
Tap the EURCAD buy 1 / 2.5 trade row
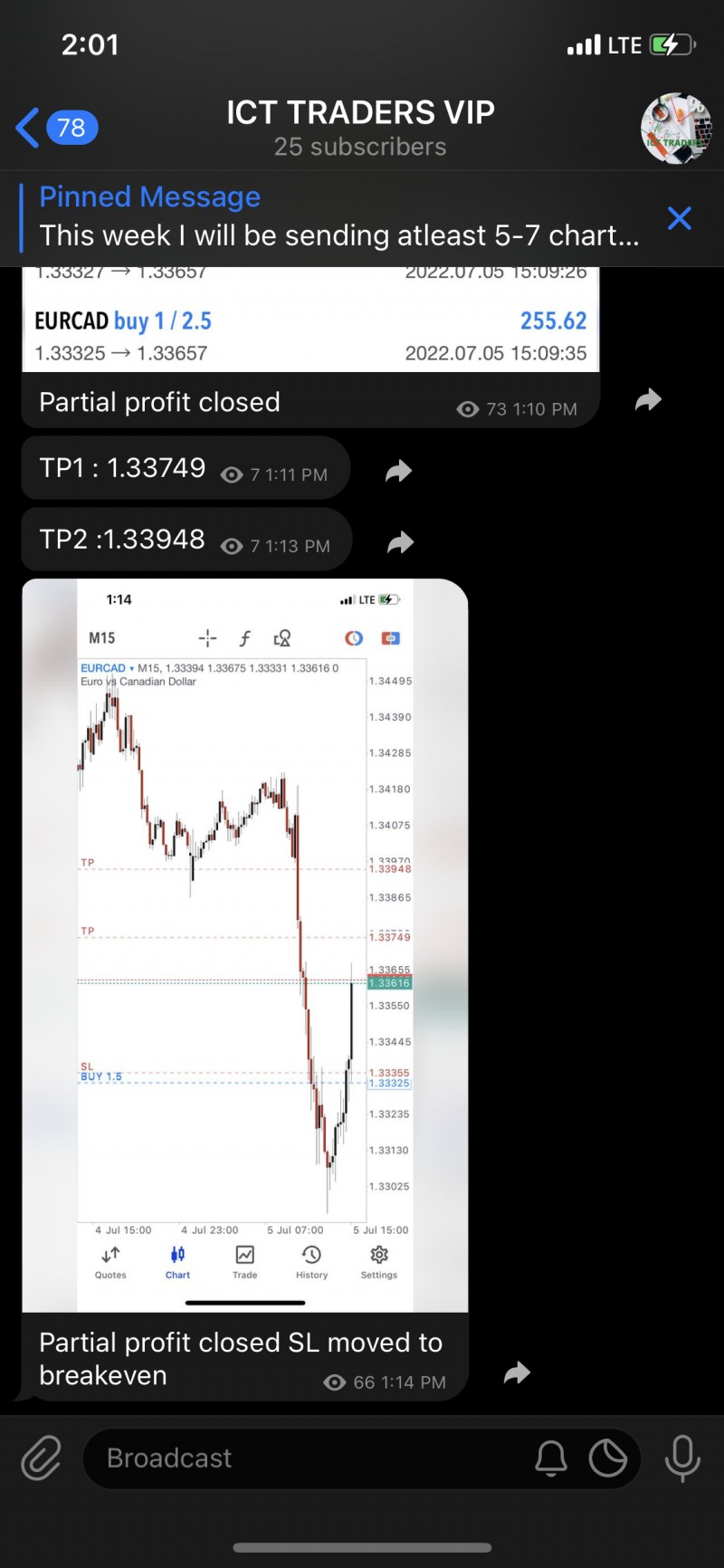click(310, 336)
